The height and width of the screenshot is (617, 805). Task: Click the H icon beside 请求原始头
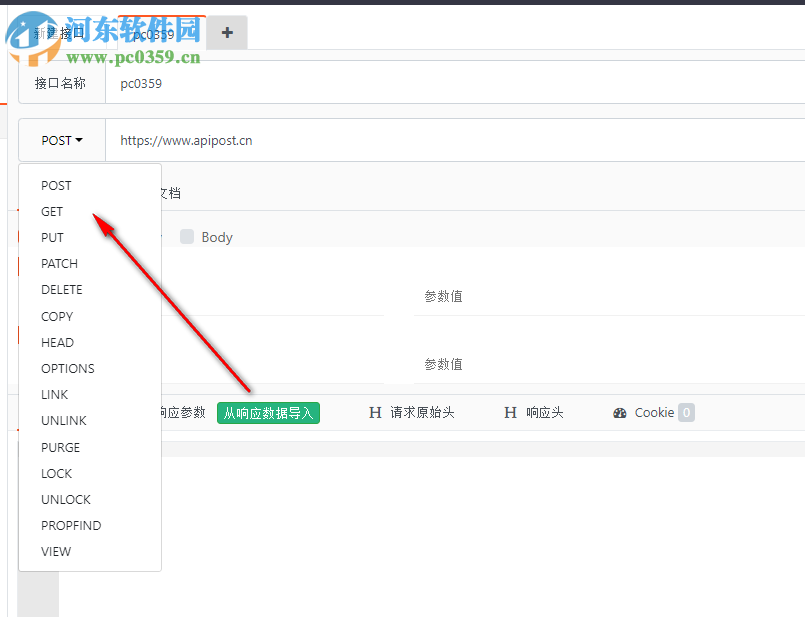coord(375,412)
